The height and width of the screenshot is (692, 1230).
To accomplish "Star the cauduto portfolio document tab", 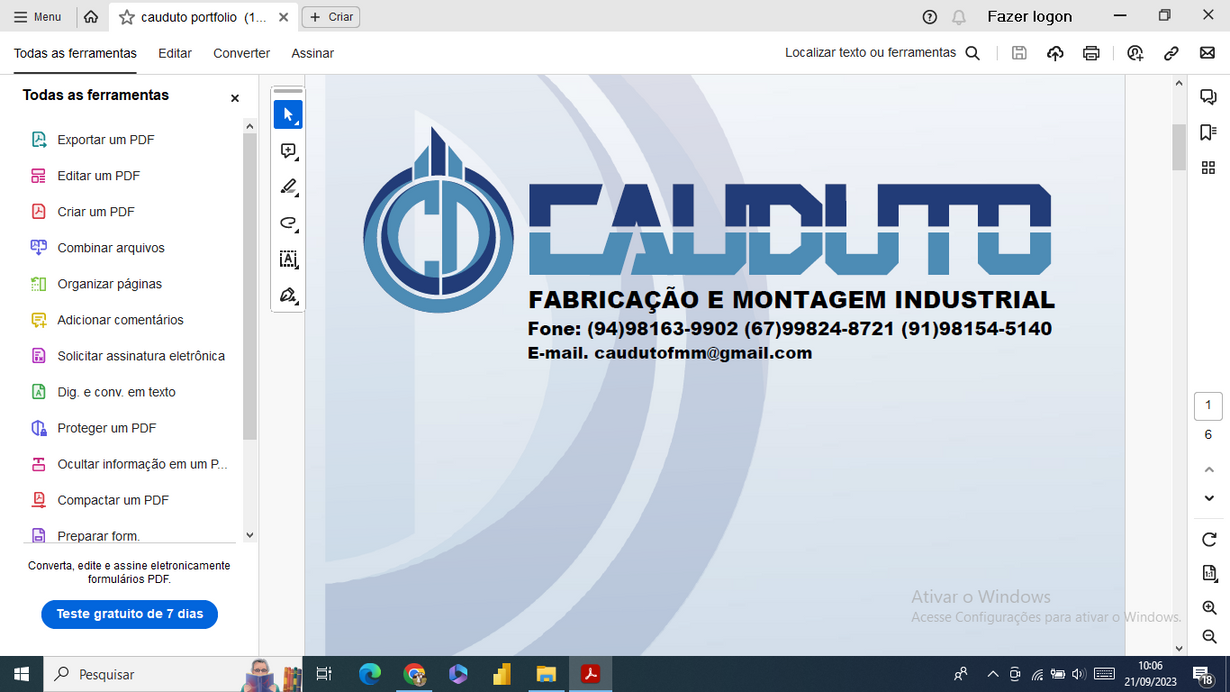I will (x=127, y=17).
